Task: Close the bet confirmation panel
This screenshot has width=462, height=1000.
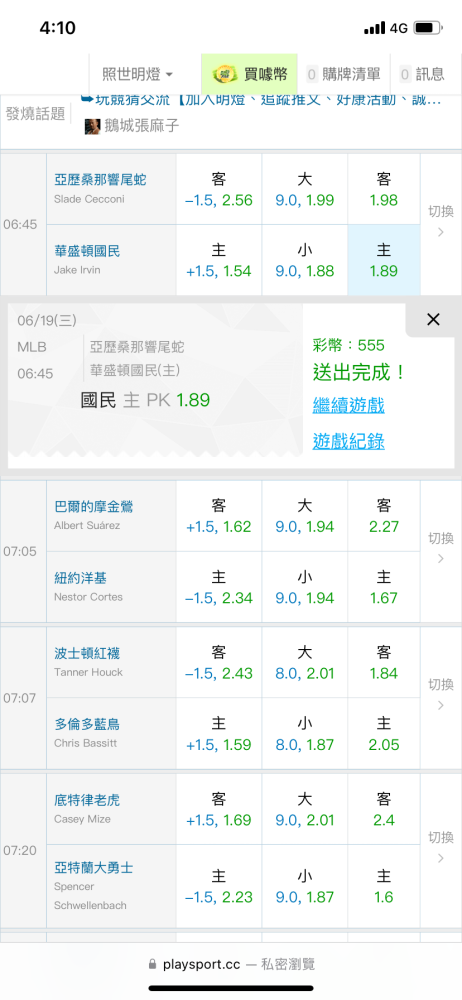Action: (x=433, y=320)
